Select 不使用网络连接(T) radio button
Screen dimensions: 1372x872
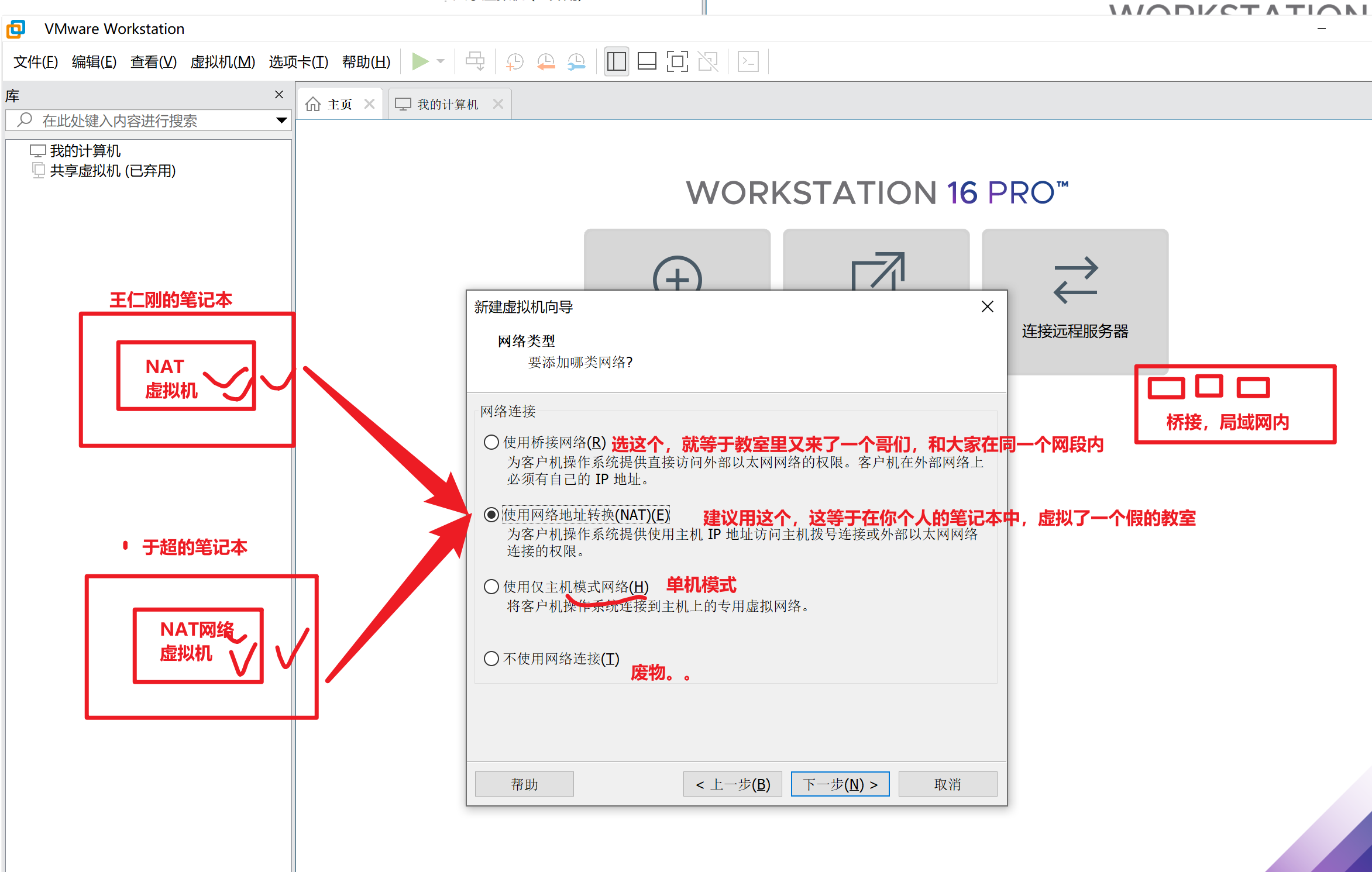click(x=491, y=659)
